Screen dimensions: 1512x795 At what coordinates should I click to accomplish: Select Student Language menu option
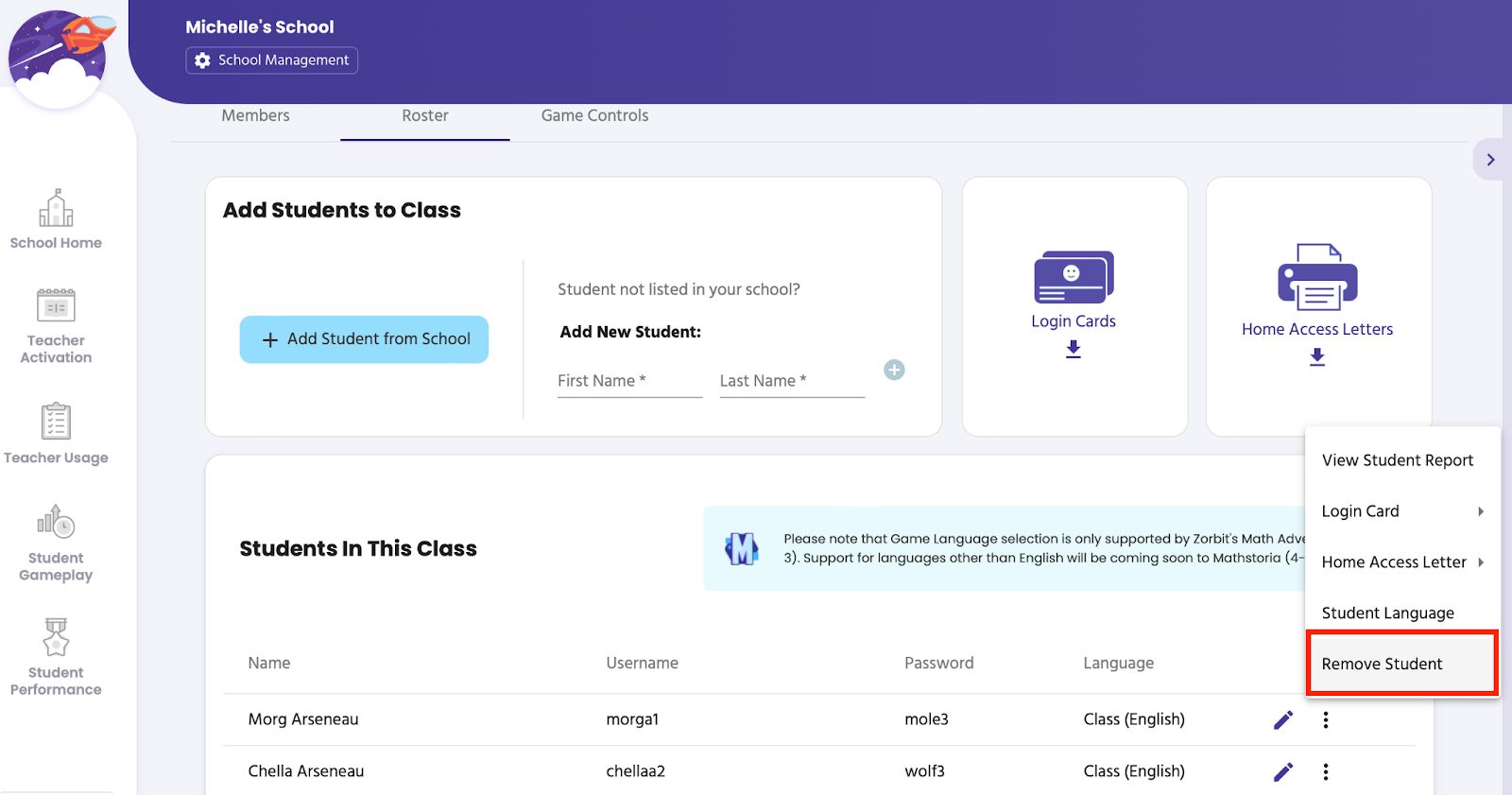[1402, 614]
